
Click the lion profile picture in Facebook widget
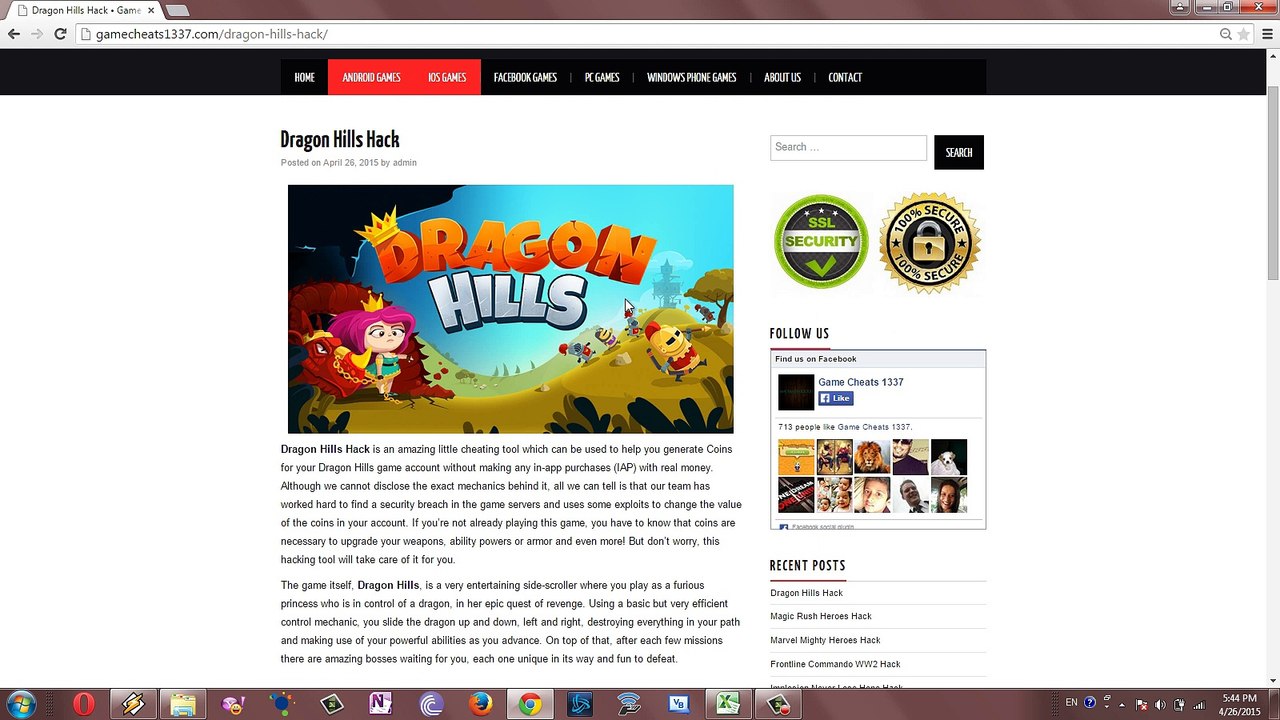click(x=872, y=457)
